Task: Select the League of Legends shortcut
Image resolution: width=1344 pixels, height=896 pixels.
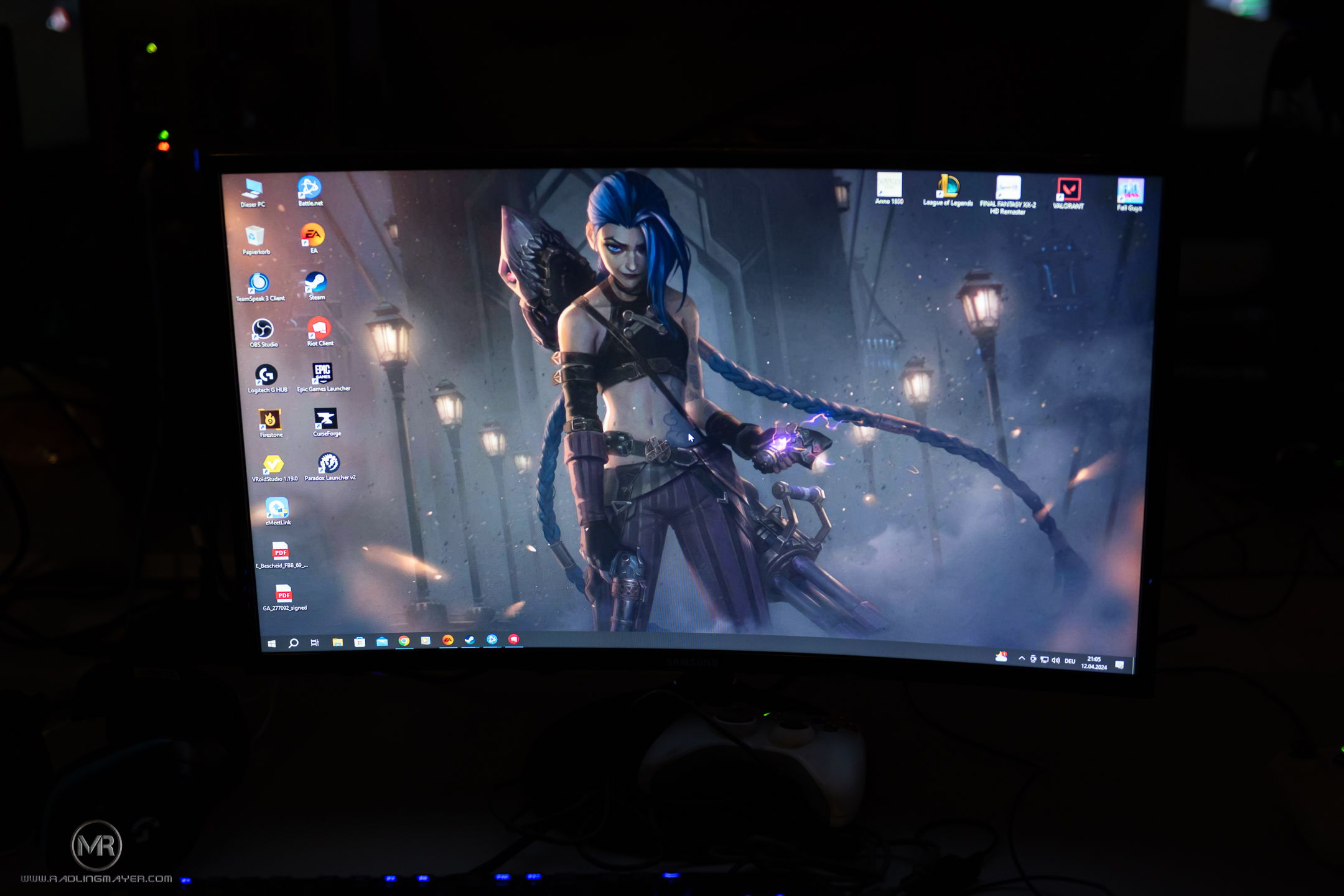Action: click(x=948, y=190)
